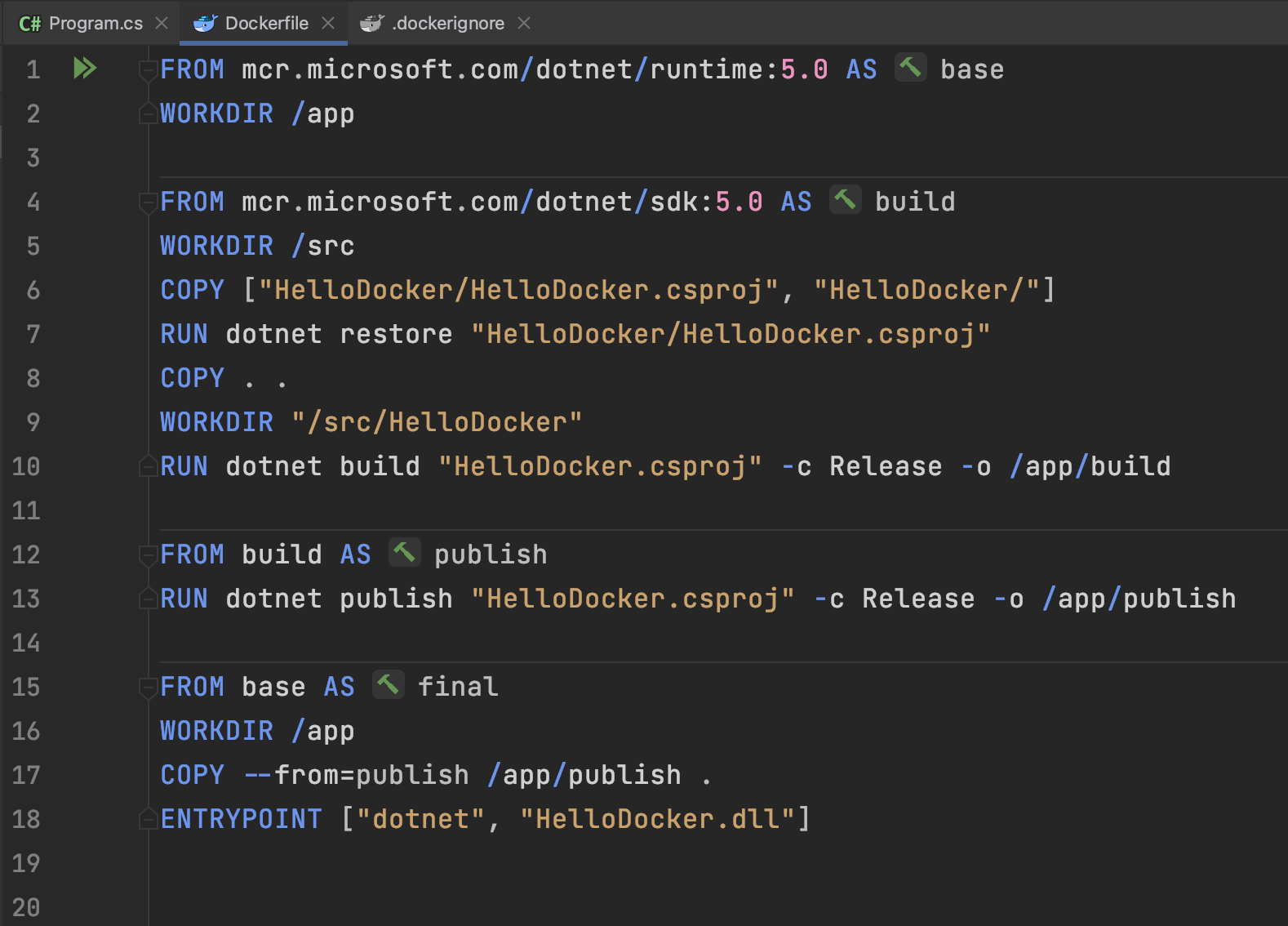This screenshot has height=926, width=1288.
Task: Fold the FROM base AS final block
Action: 148,688
